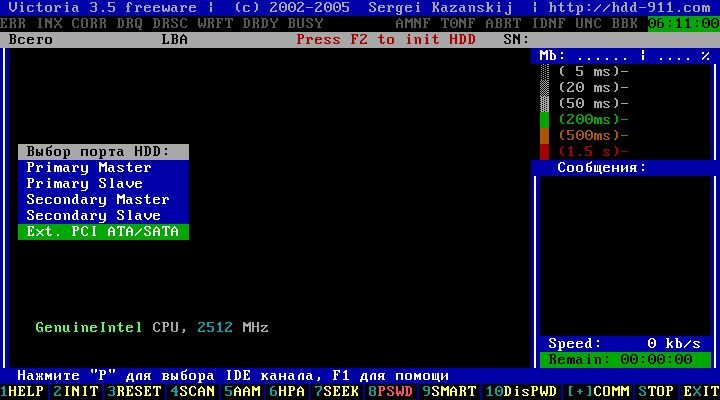Screen dimensions: 720x400
Task: Click the IDNF error flag
Action: click(548, 23)
